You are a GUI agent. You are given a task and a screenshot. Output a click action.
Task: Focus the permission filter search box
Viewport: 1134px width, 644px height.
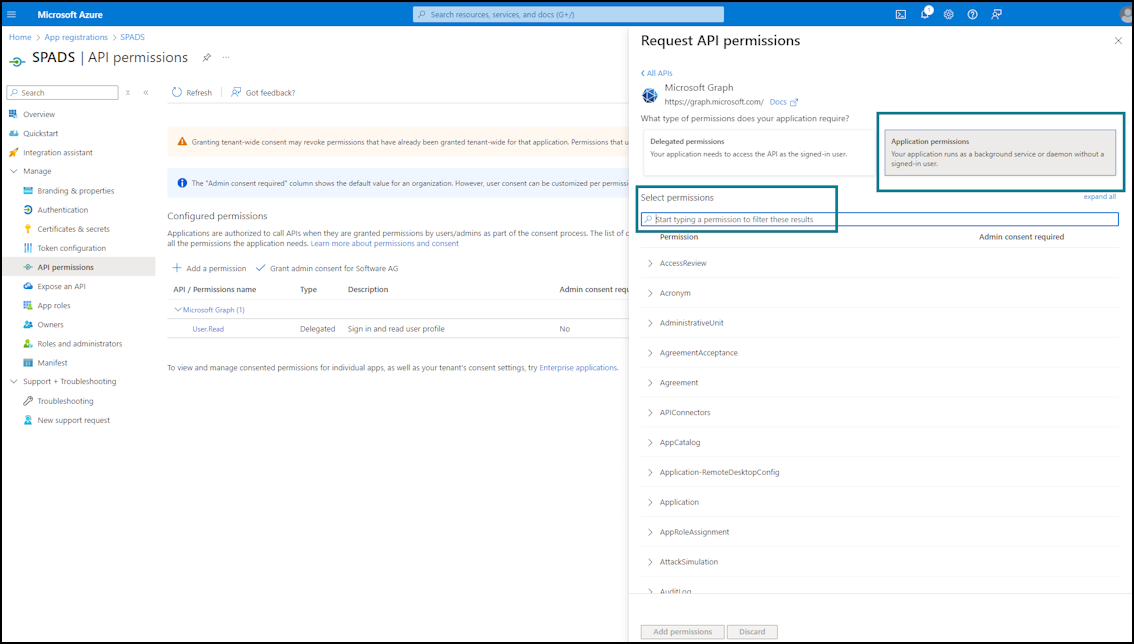879,219
